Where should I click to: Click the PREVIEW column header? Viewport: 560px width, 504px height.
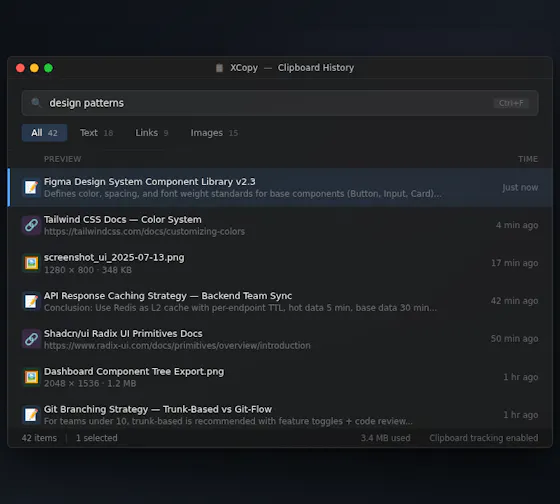coord(62,159)
